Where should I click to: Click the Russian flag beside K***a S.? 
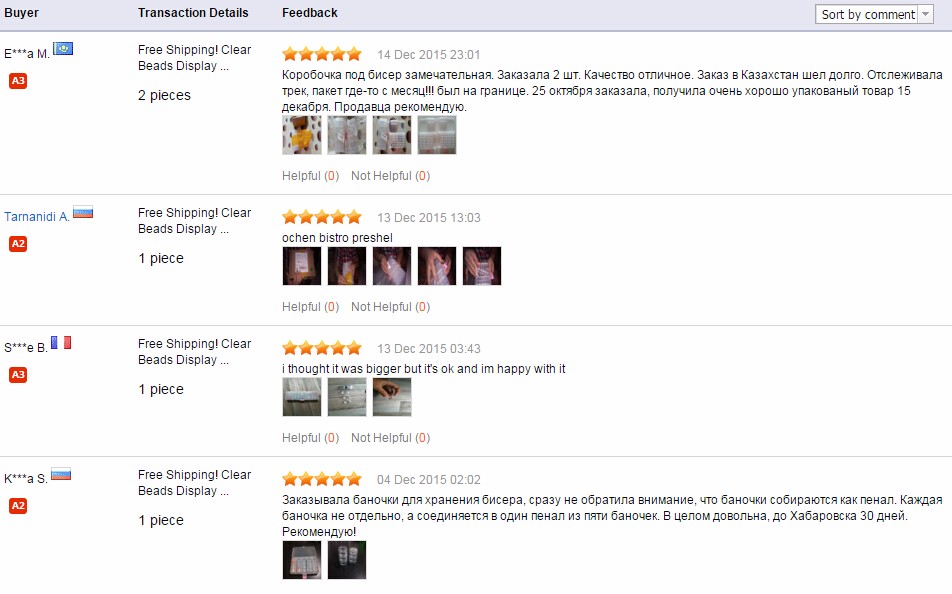pyautogui.click(x=61, y=474)
